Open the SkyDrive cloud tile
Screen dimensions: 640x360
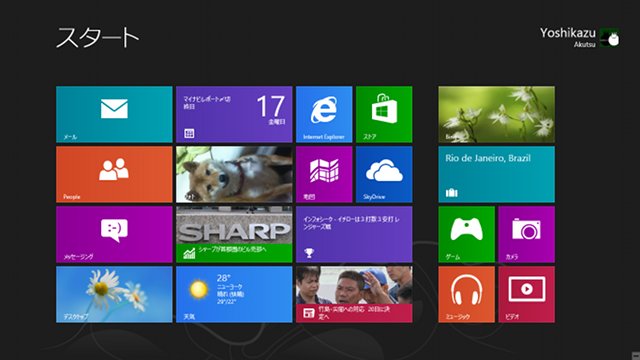pyautogui.click(x=384, y=174)
